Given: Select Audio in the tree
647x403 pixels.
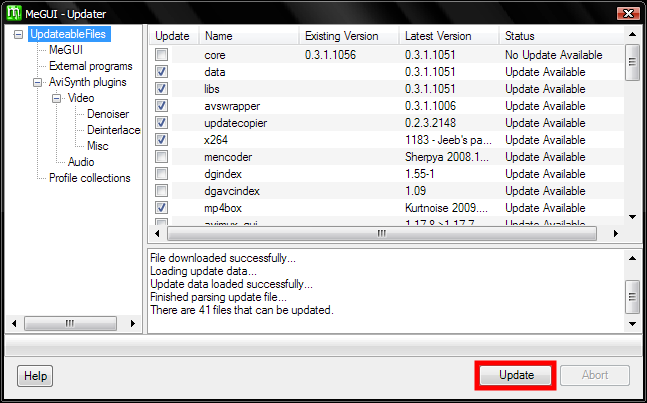Looking at the screenshot, I should (x=81, y=162).
